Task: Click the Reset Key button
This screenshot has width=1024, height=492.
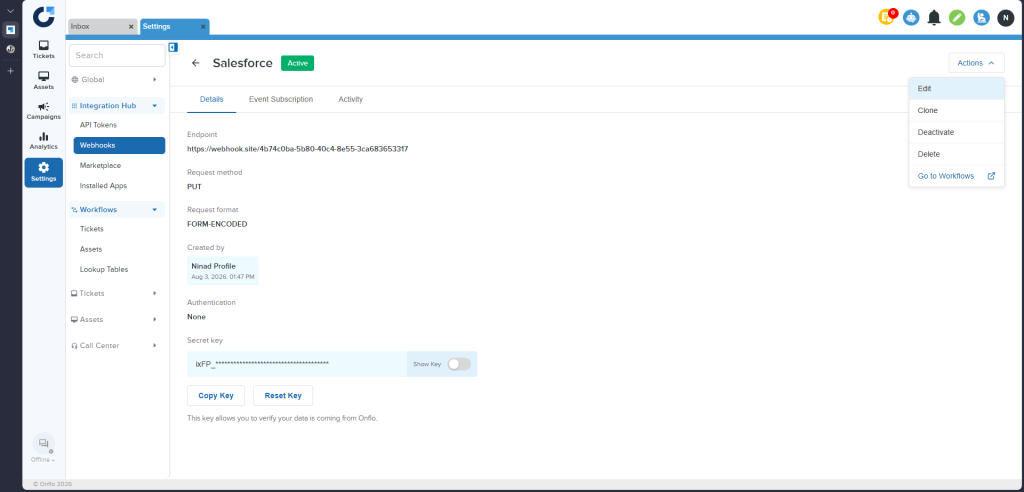Action: pyautogui.click(x=283, y=396)
